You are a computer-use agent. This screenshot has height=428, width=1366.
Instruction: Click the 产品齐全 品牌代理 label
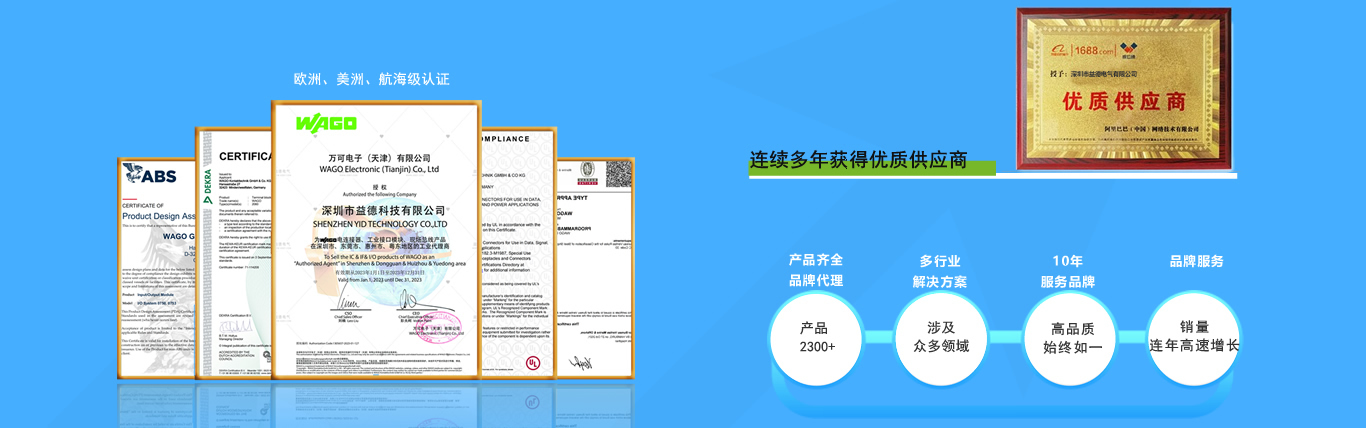coord(816,271)
